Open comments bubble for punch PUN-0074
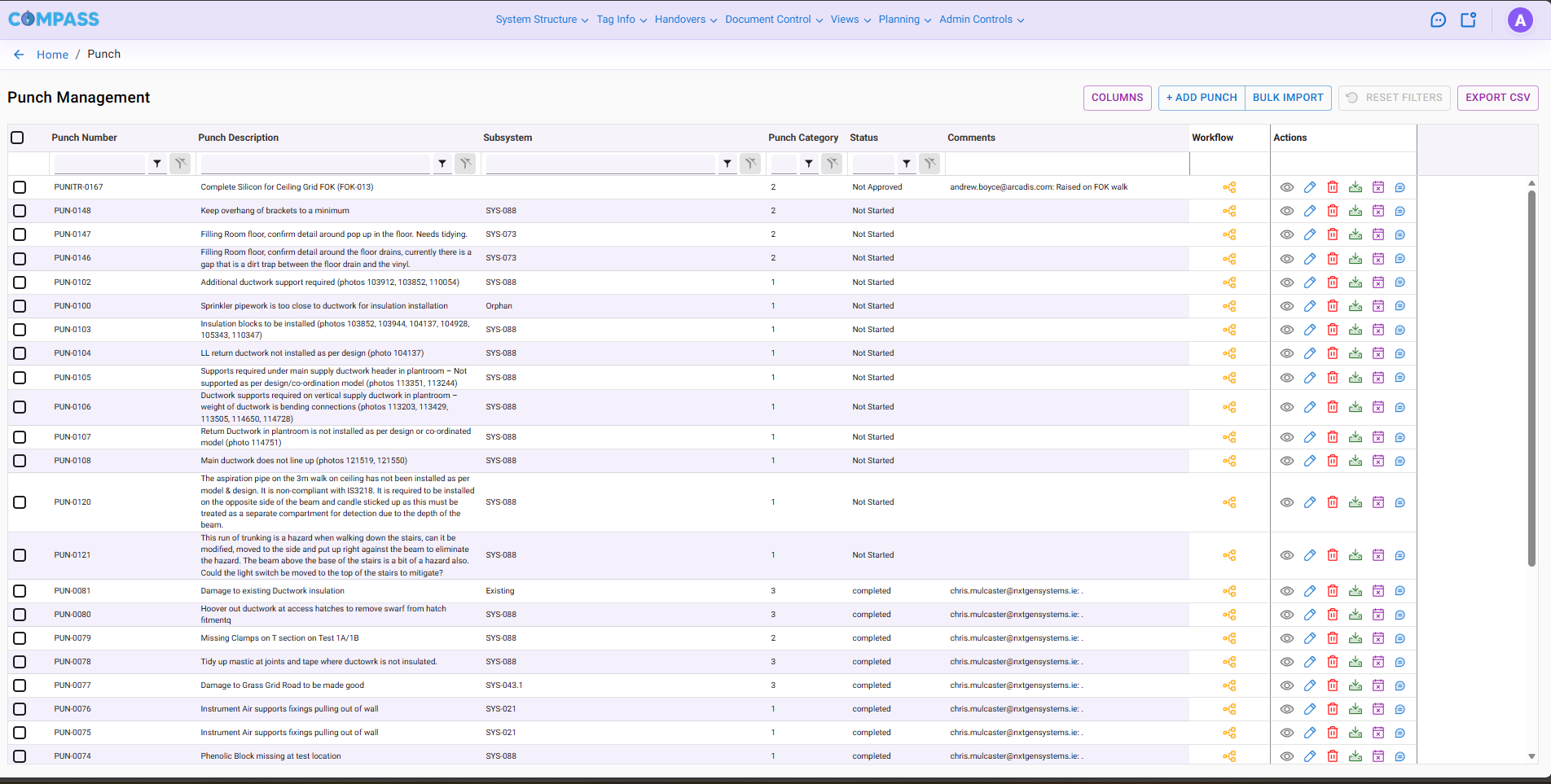1551x784 pixels. [1400, 756]
